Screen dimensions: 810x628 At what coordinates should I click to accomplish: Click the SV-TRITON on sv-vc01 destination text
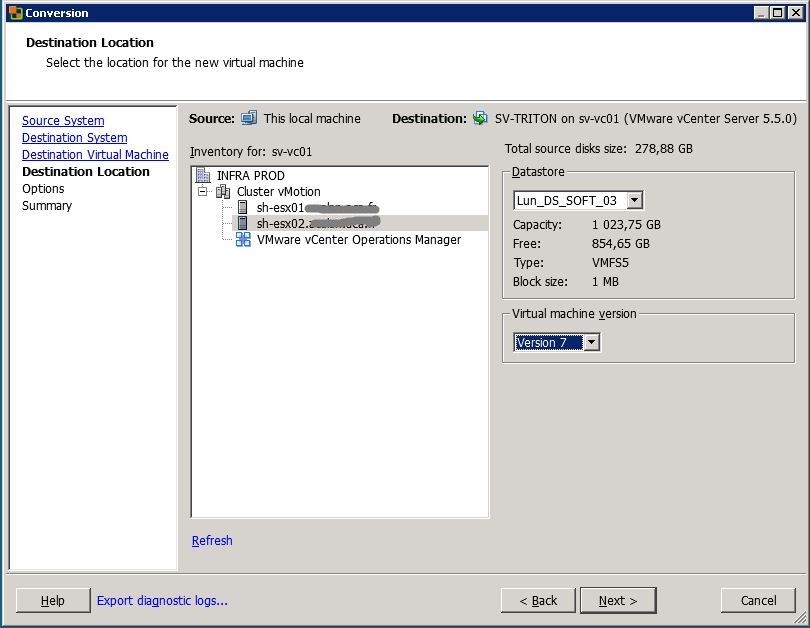click(x=646, y=118)
